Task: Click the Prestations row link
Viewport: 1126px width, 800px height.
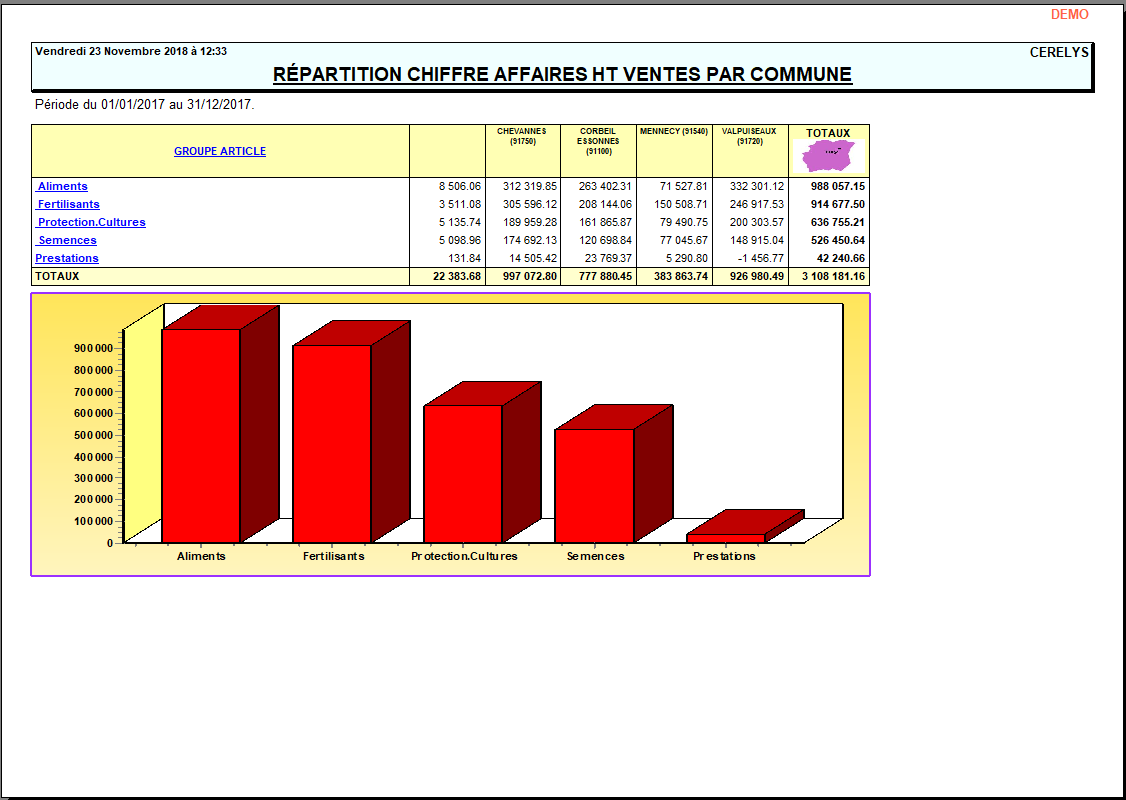Action: coord(67,258)
